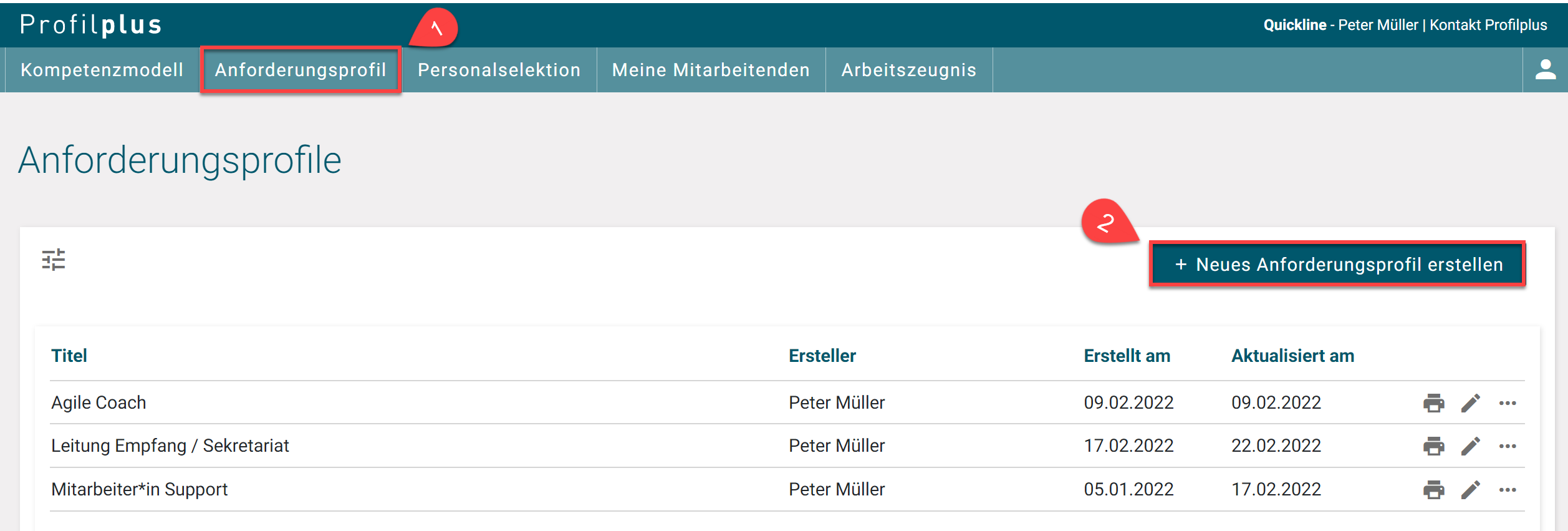Edit the Agile Coach profile

coord(1470,403)
